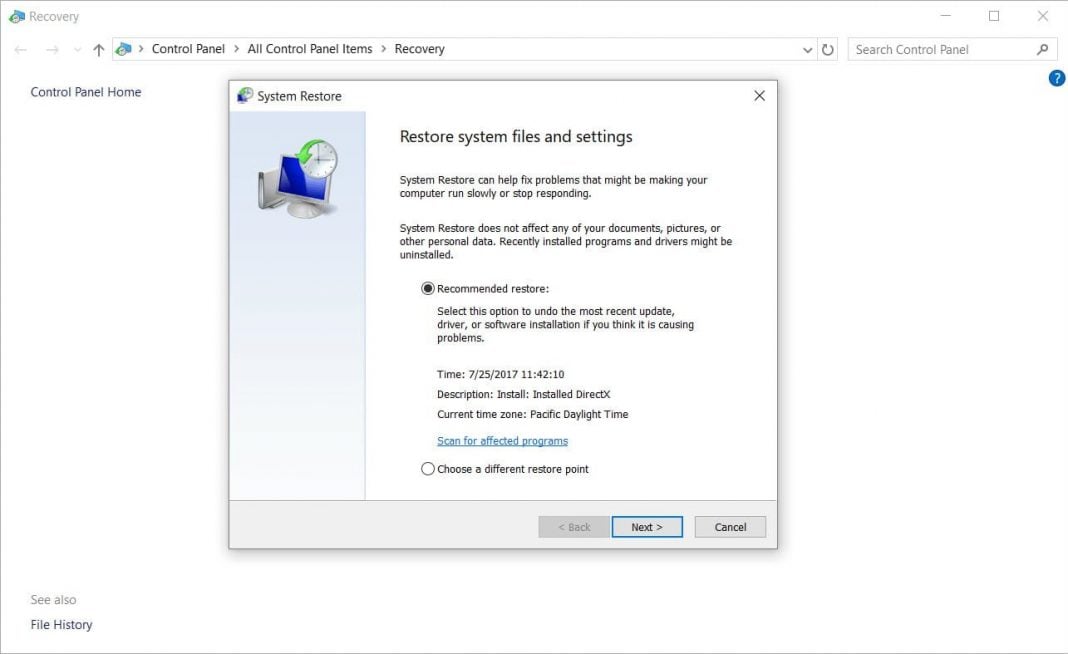Select Choose a different restore point
This screenshot has width=1068, height=654.
click(x=428, y=468)
